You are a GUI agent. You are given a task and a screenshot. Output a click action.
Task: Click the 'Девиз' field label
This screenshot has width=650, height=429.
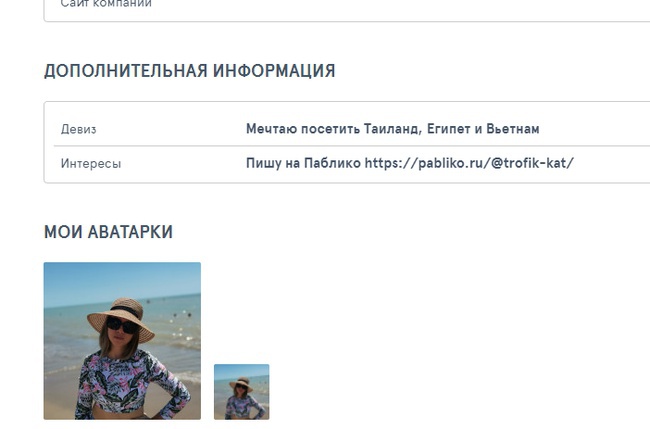(x=78, y=129)
